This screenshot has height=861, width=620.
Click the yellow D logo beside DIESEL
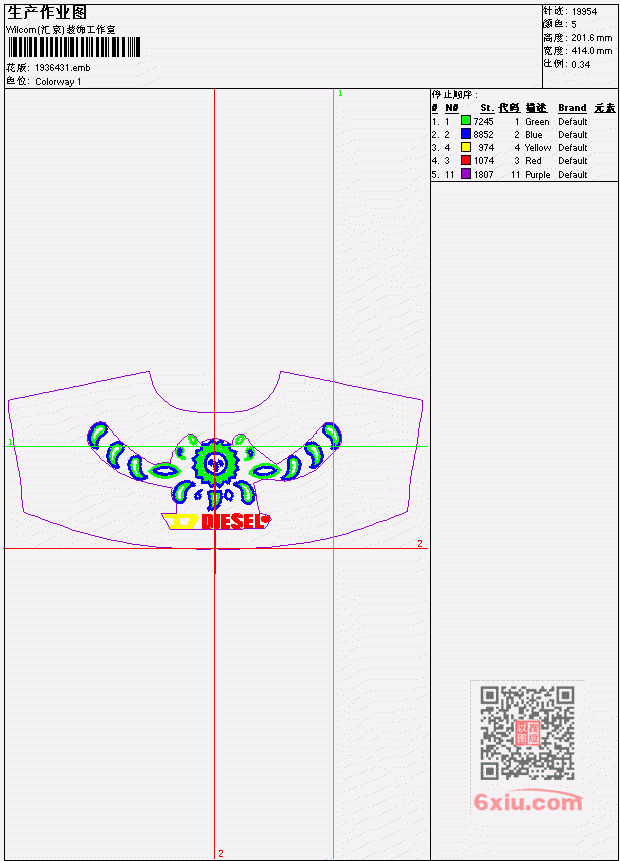click(180, 522)
